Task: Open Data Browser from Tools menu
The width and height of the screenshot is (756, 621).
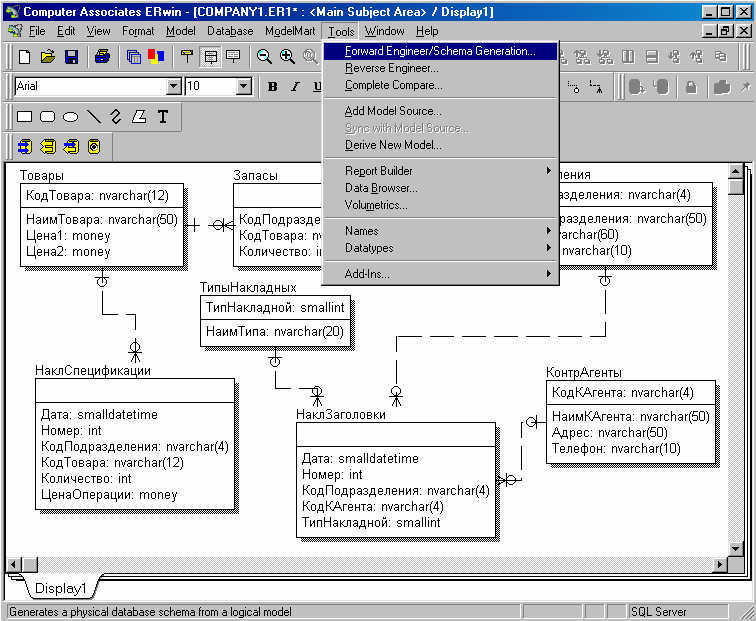Action: pos(440,188)
